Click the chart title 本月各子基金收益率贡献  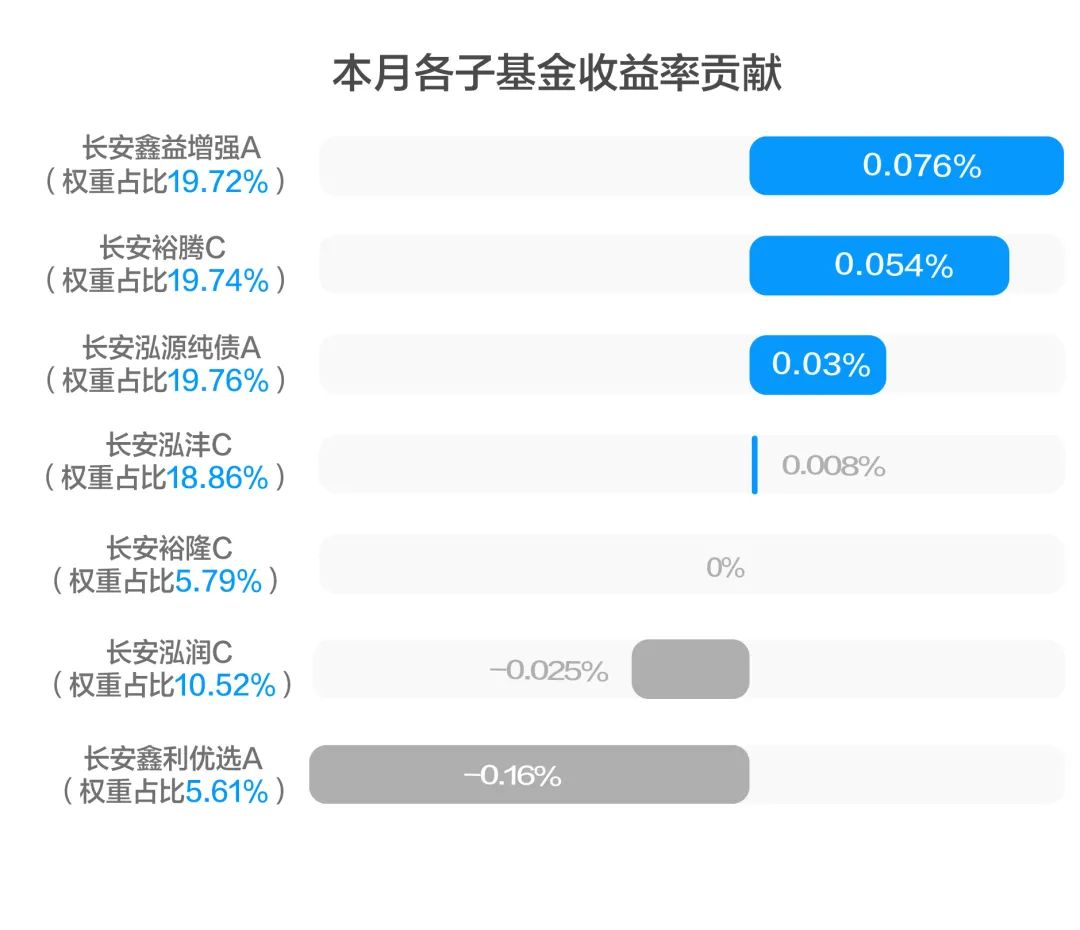(557, 75)
